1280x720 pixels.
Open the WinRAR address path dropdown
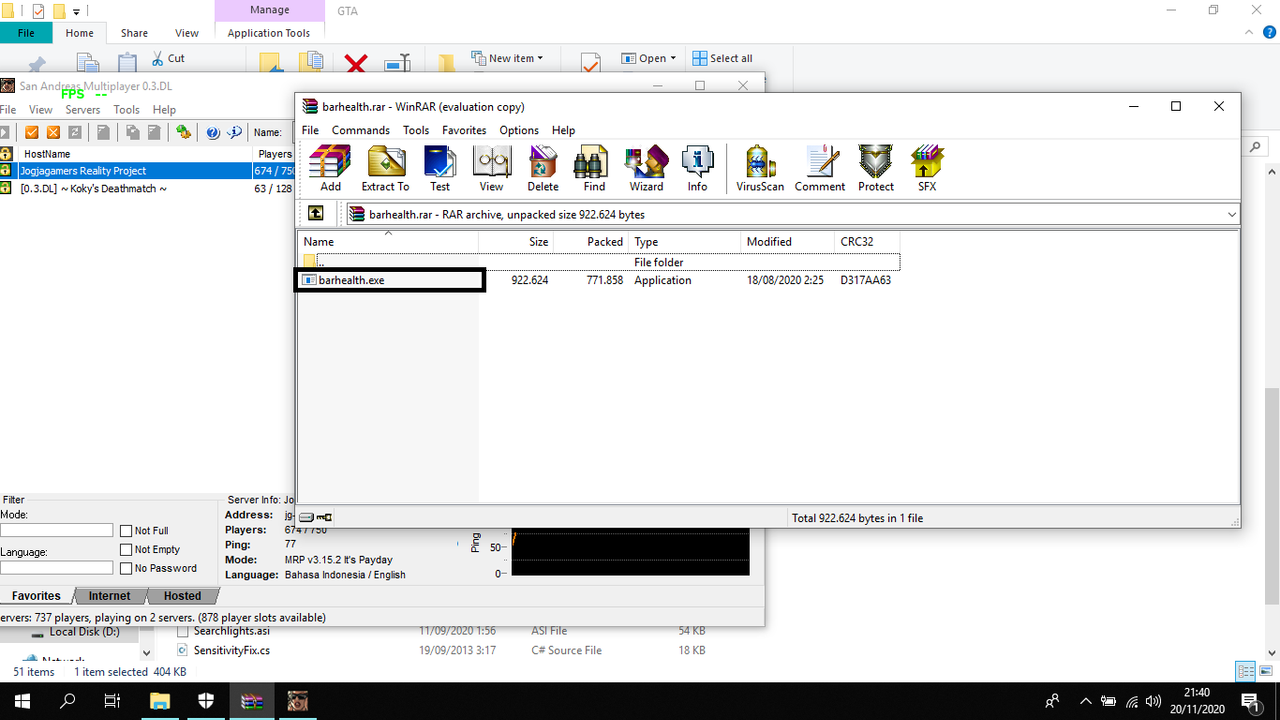coord(1231,214)
